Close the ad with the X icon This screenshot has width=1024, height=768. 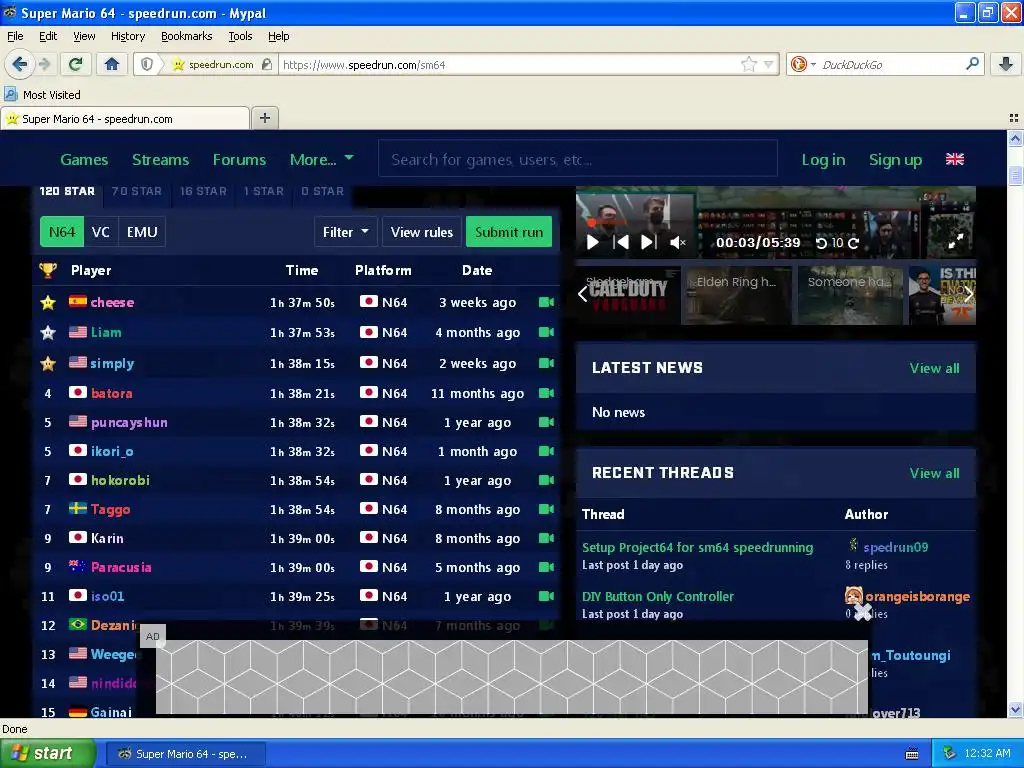(863, 611)
